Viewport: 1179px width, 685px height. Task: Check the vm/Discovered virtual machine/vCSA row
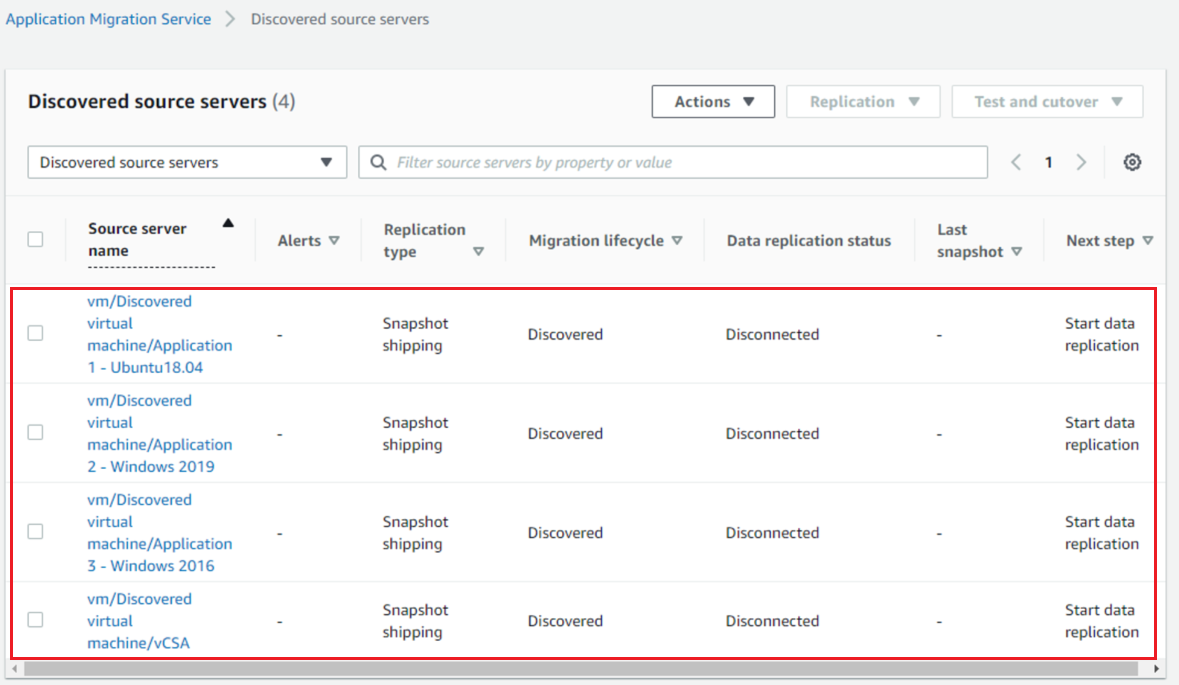click(x=35, y=620)
